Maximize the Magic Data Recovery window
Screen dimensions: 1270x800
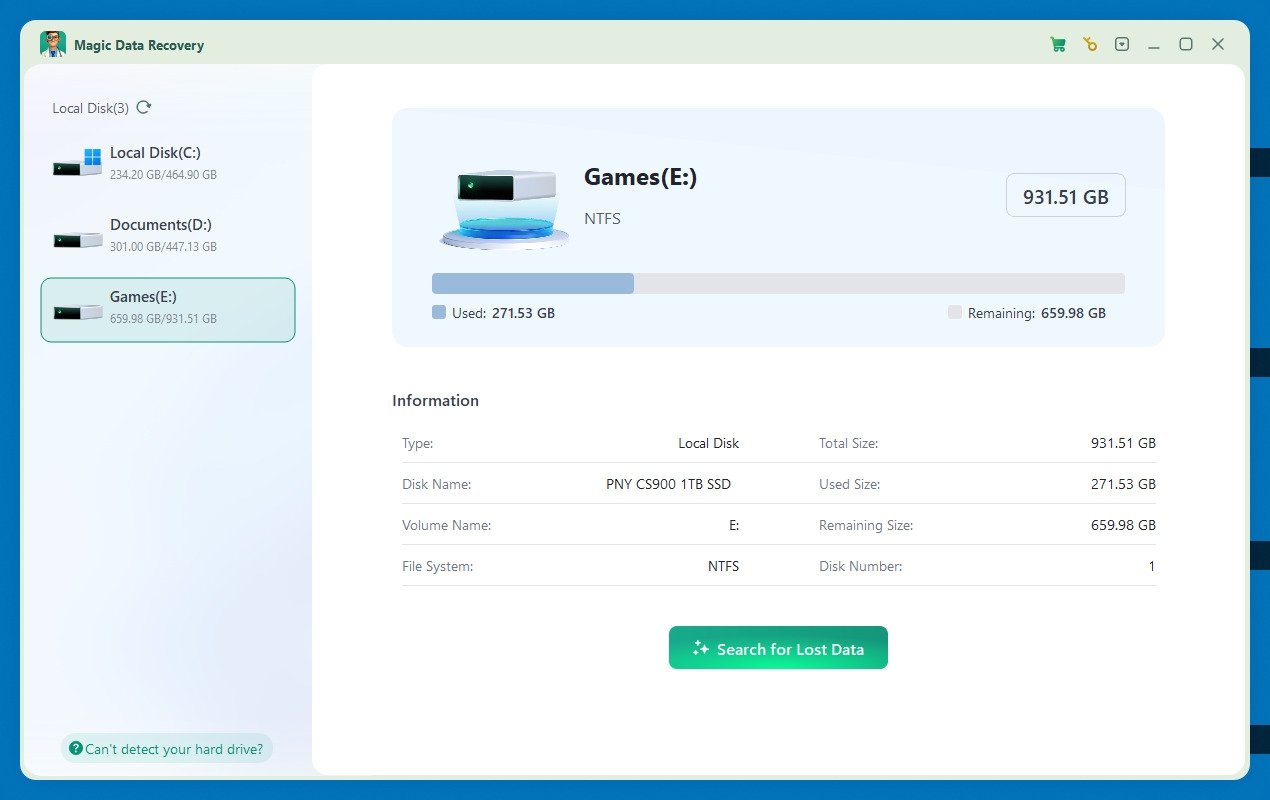1186,44
